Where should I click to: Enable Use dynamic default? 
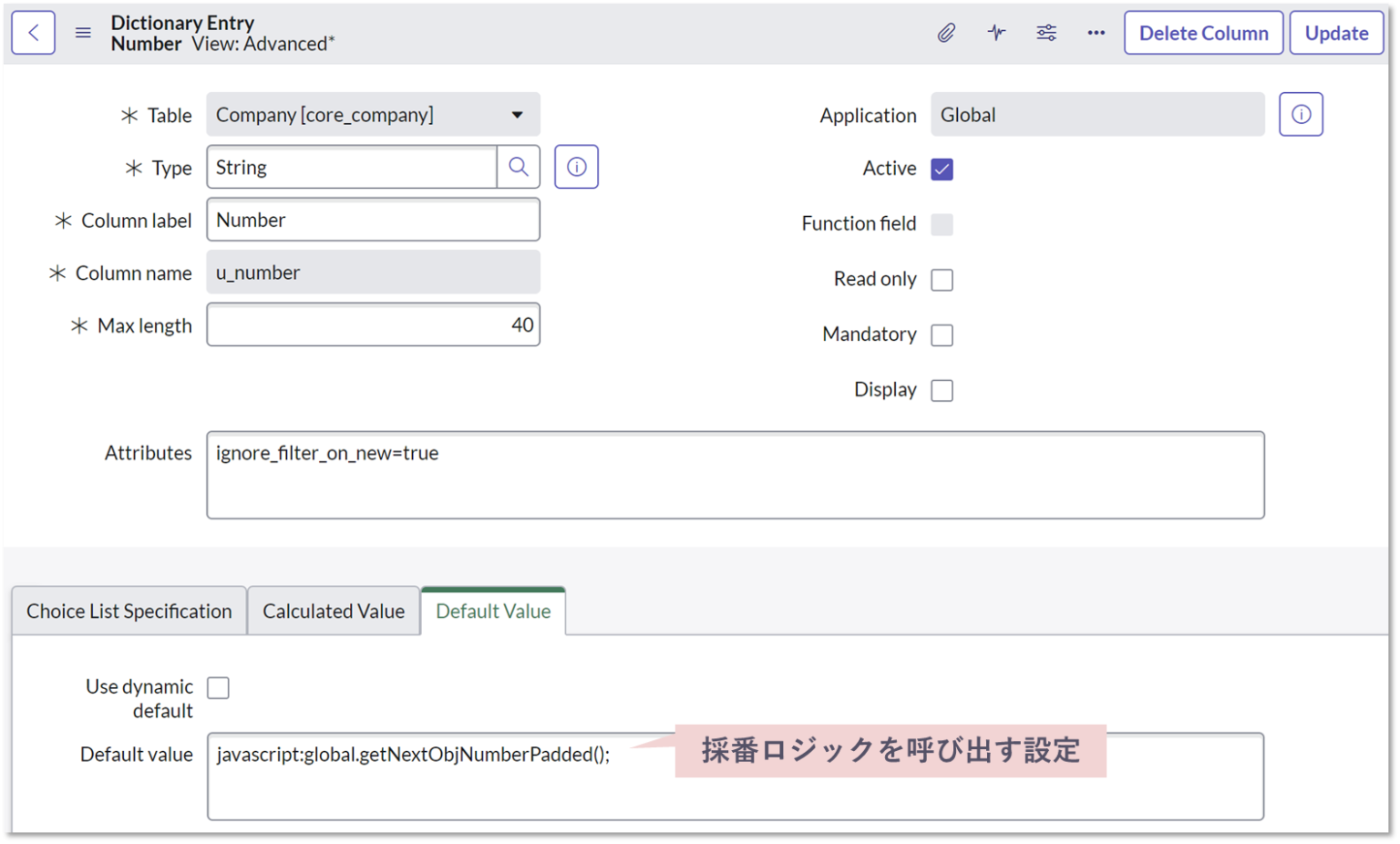pos(218,687)
